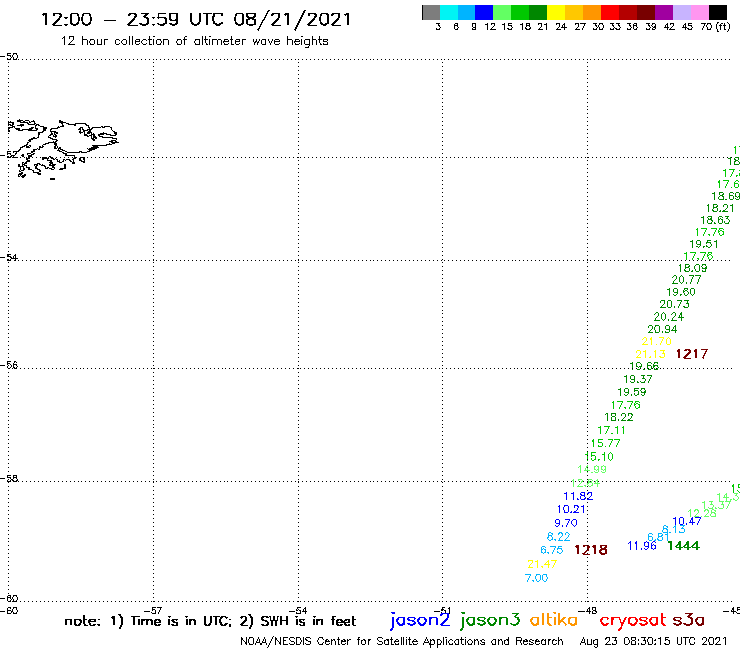The image size is (740, 650).
Task: Click the 20.94 wave height value
Action: click(662, 329)
